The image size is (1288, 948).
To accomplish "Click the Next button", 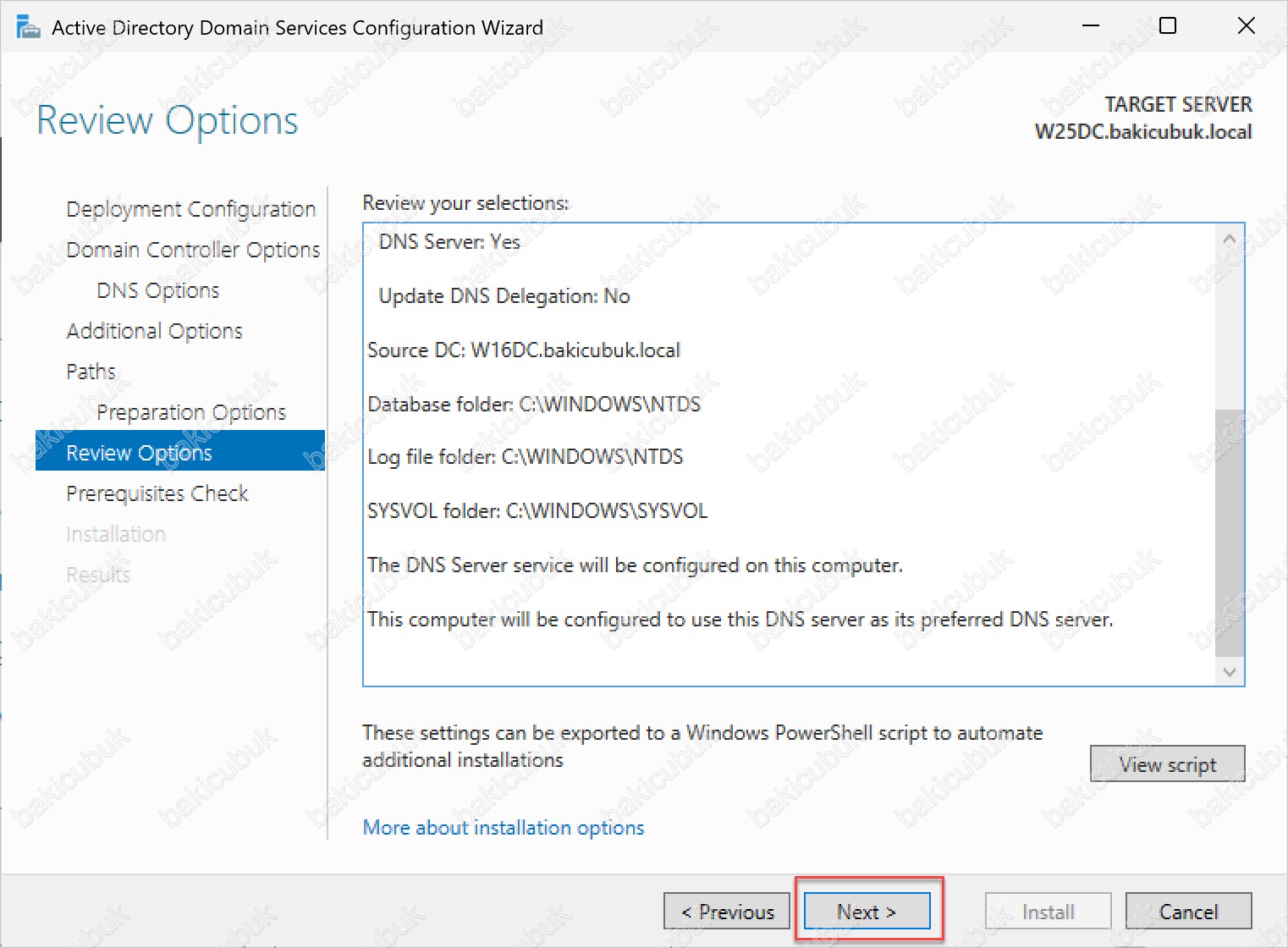I will pos(867,912).
